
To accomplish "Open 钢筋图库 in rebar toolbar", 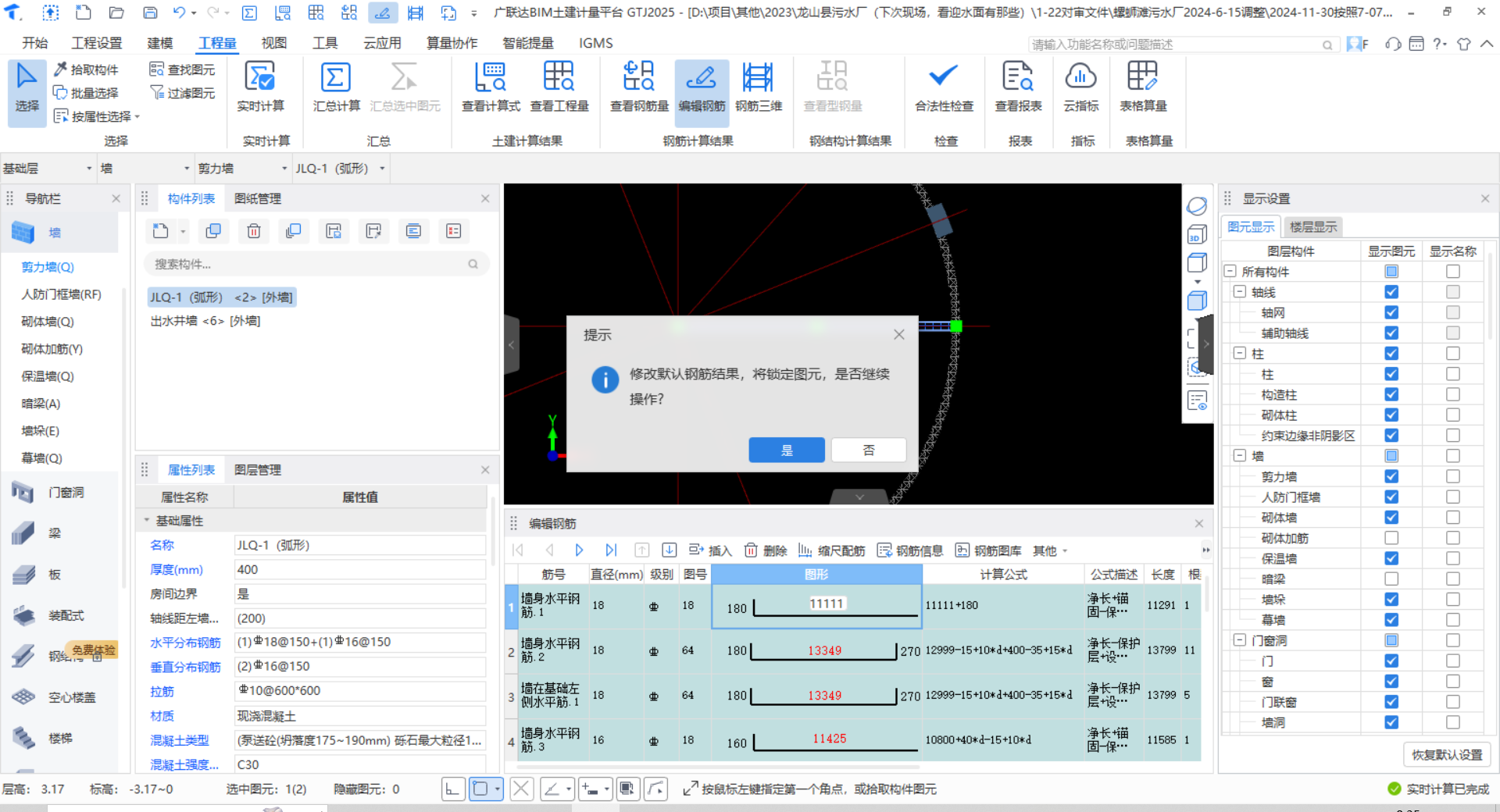I will 988,550.
